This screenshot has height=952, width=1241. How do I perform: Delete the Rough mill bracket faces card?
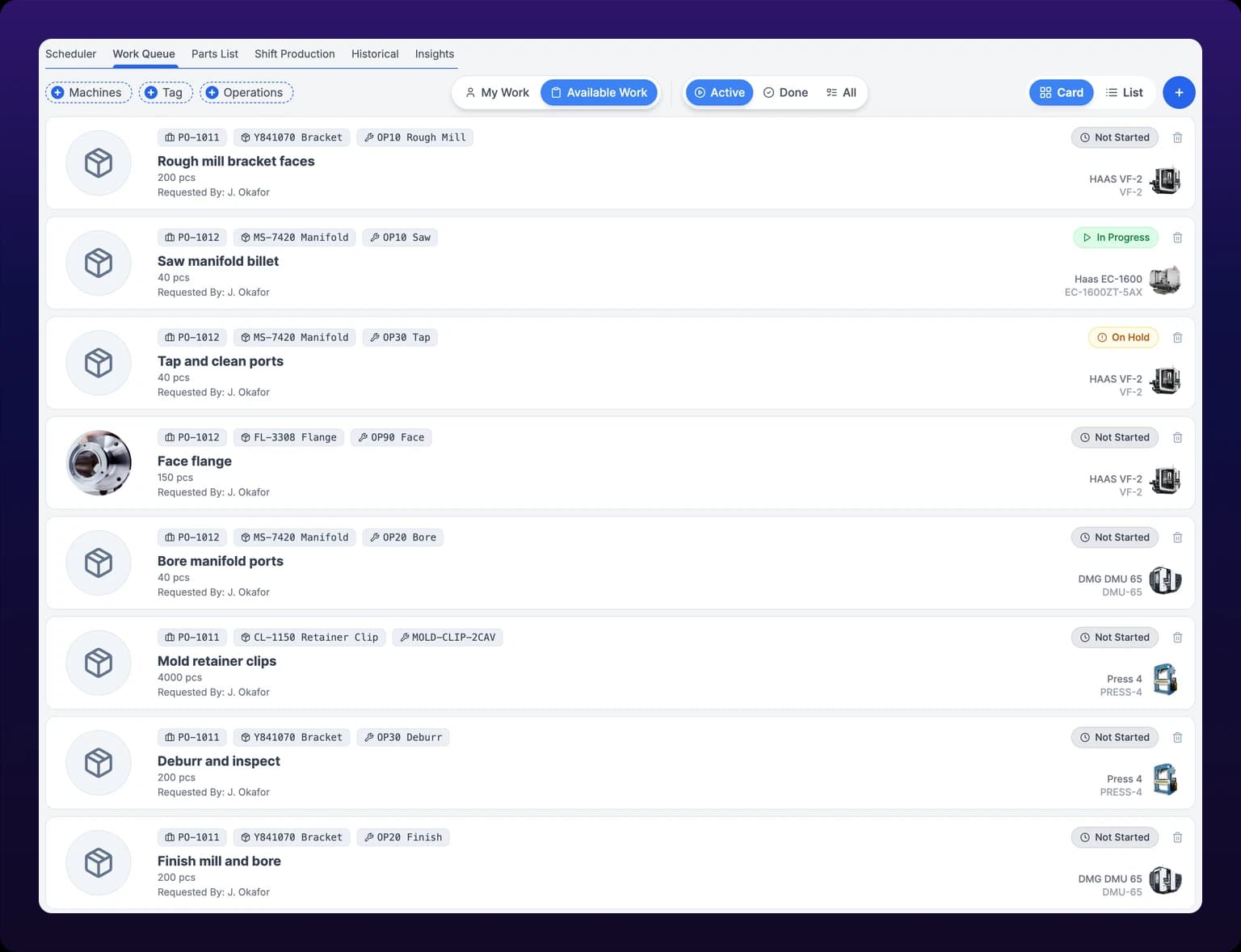[1177, 137]
